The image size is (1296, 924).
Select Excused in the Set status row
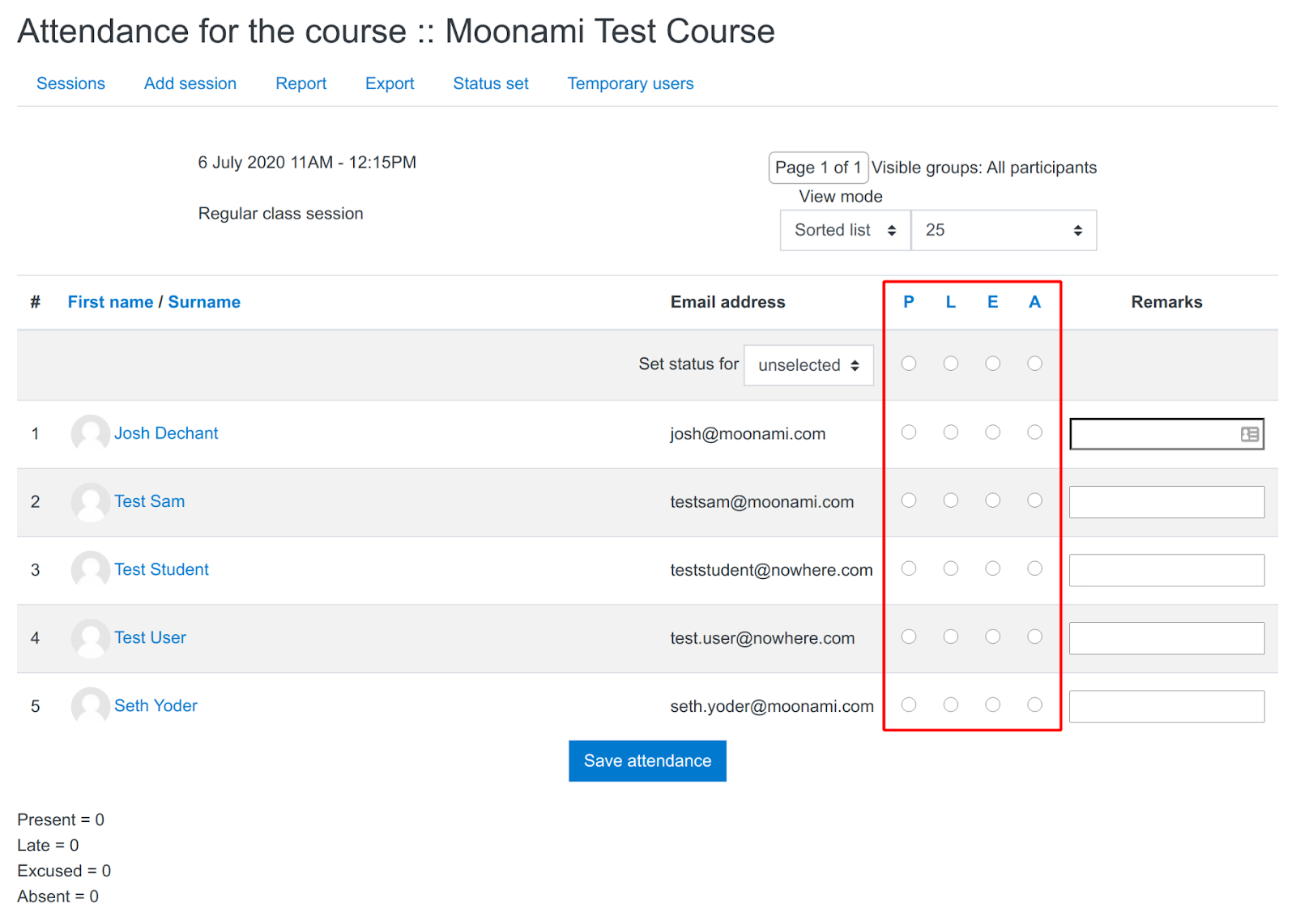click(992, 364)
